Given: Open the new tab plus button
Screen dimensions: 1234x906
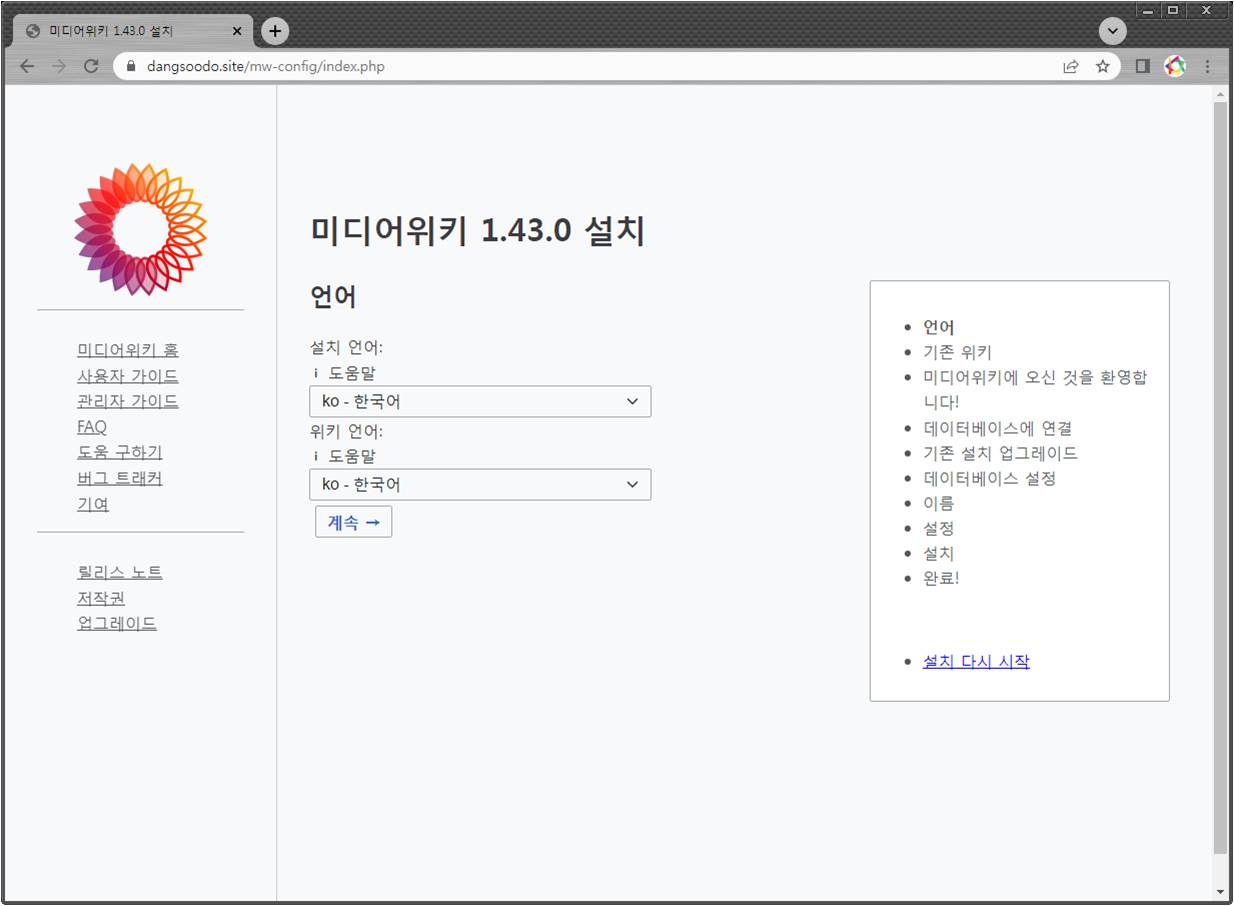Looking at the screenshot, I should click(274, 31).
